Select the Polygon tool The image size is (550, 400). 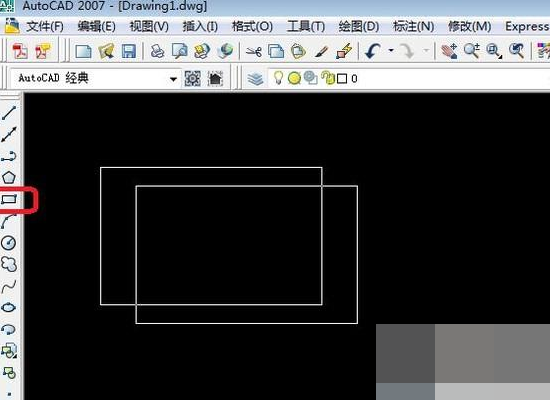click(x=9, y=178)
